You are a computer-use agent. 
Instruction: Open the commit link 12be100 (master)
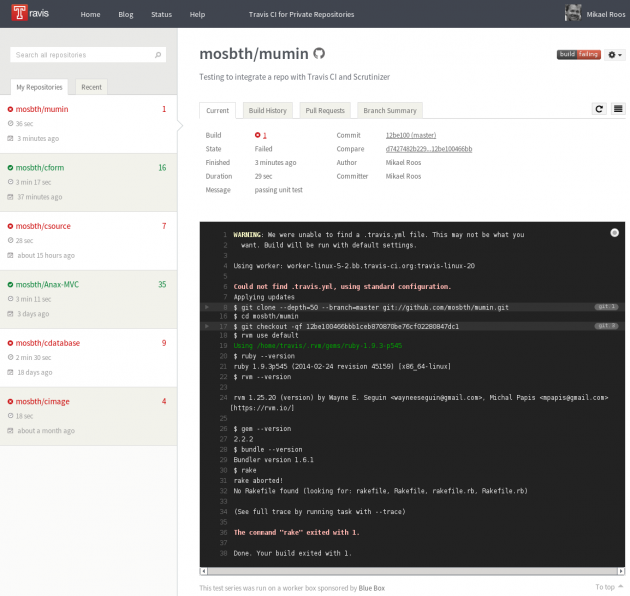click(x=411, y=135)
